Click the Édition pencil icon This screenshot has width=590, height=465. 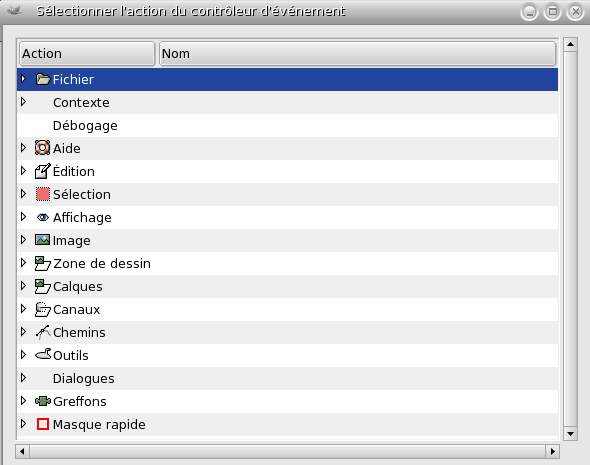(x=43, y=171)
